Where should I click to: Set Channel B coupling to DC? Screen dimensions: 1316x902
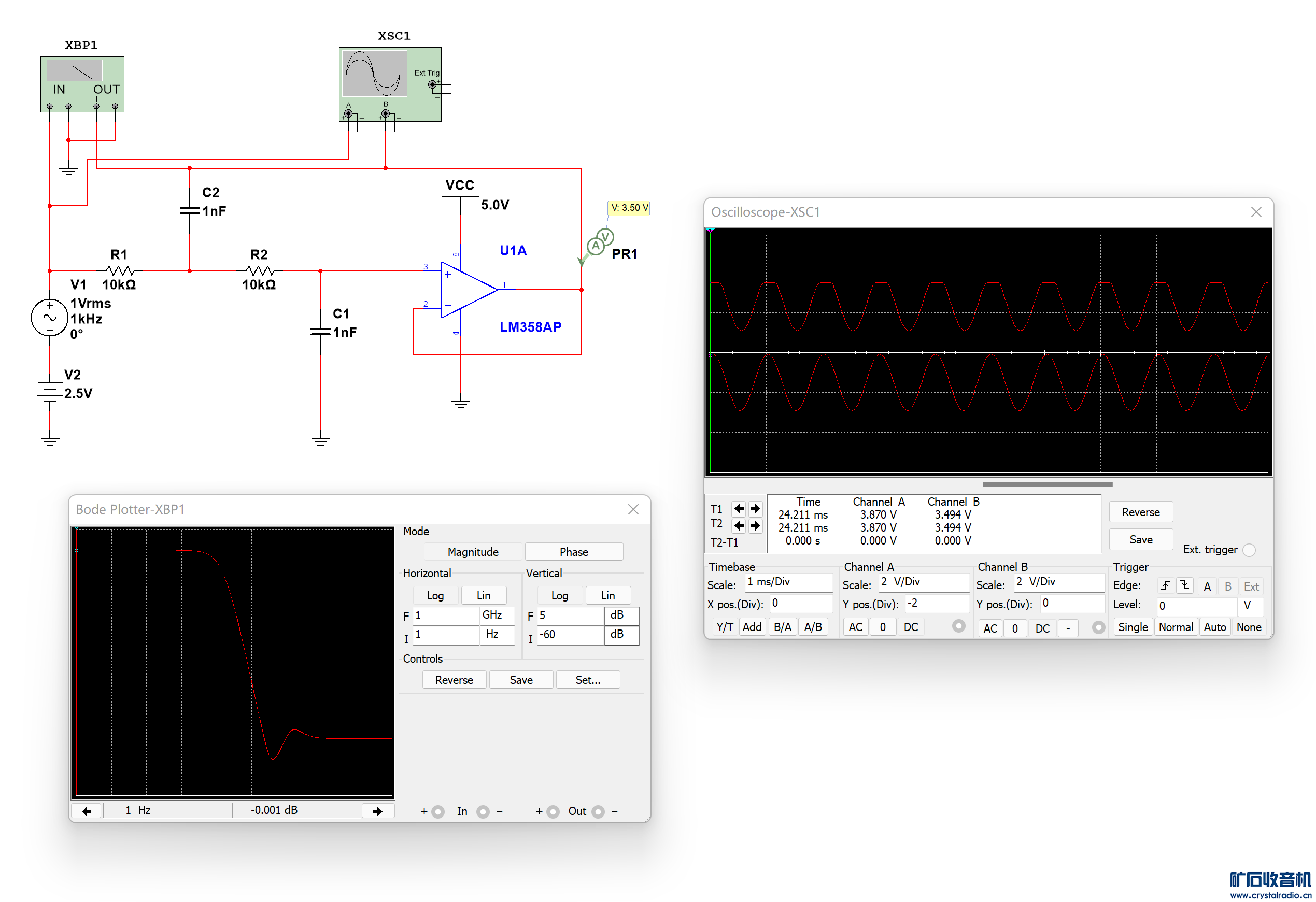[x=1042, y=628]
